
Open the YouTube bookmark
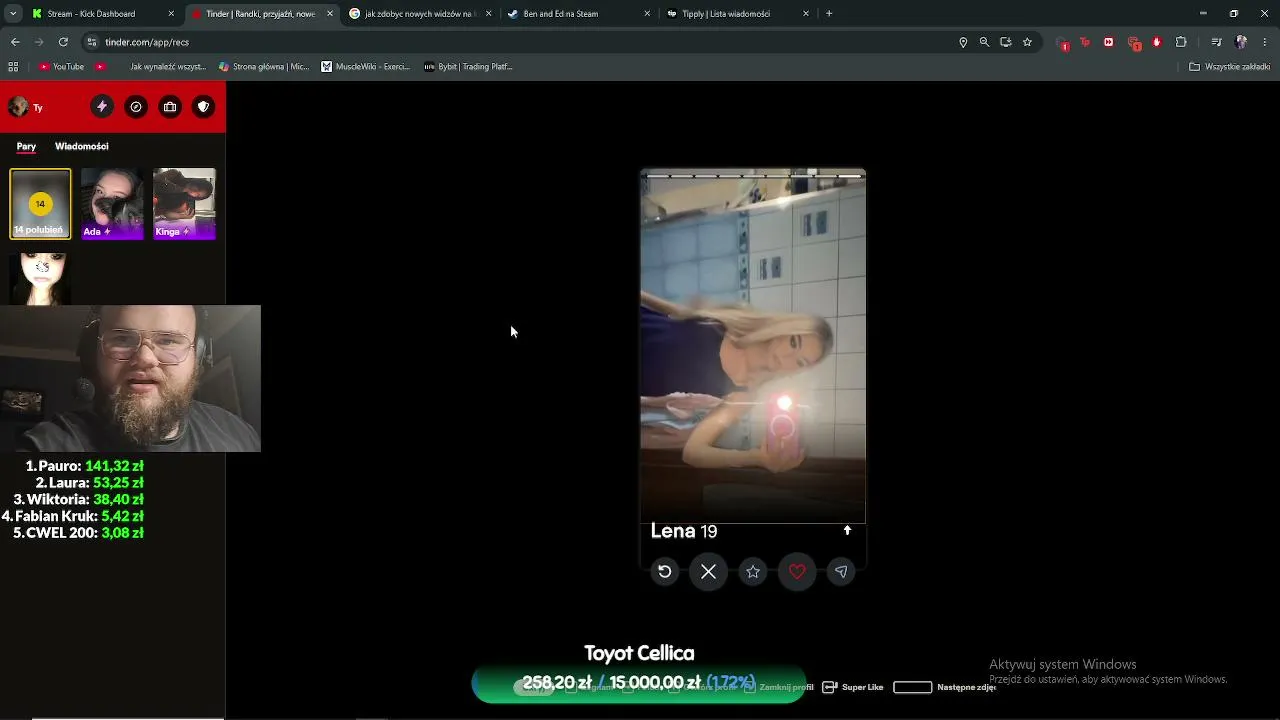point(61,67)
